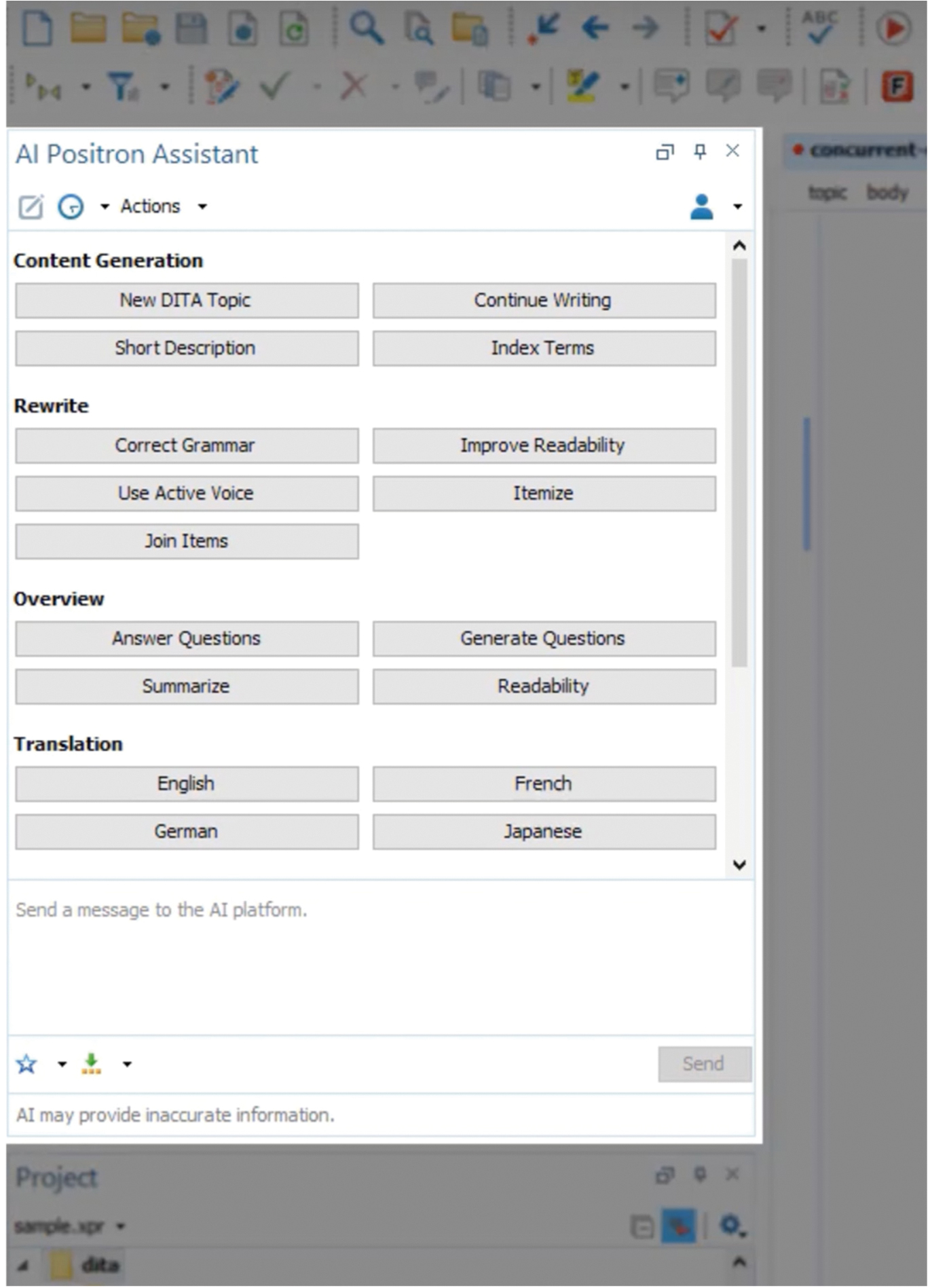Open the tags display mode dropdown arrow

tap(86, 87)
